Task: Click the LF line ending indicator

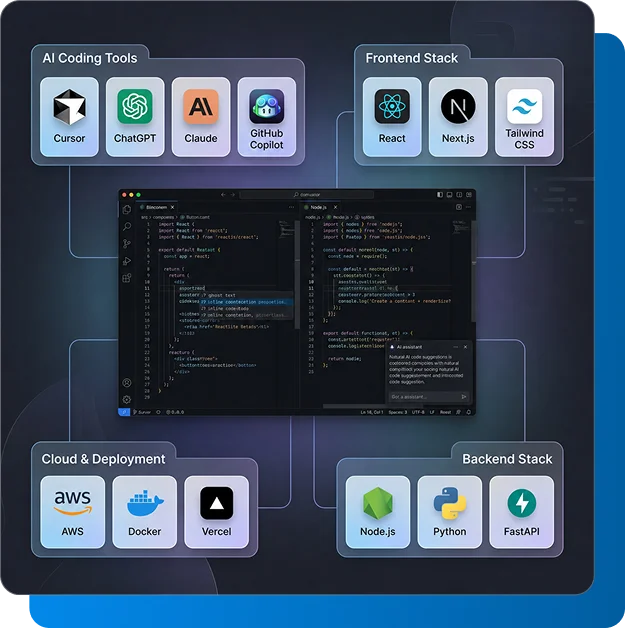Action: (432, 412)
